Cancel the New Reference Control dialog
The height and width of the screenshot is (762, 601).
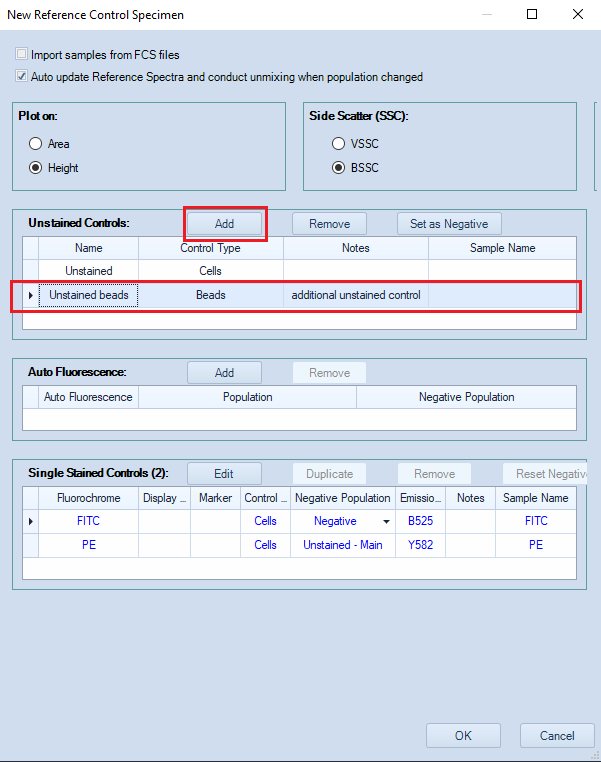pyautogui.click(x=557, y=735)
